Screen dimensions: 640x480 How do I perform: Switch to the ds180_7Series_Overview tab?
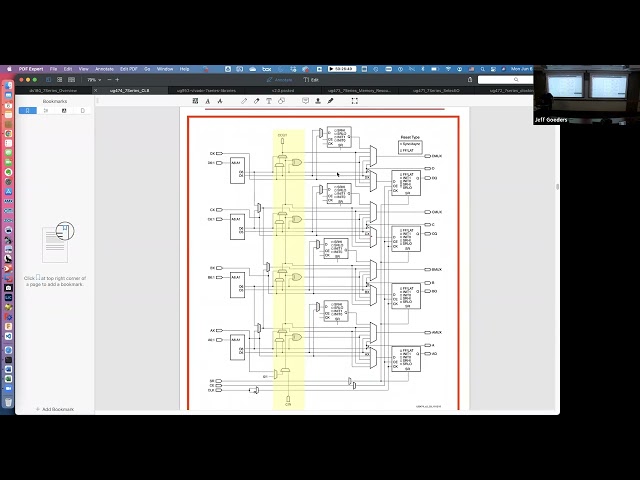[x=53, y=90]
